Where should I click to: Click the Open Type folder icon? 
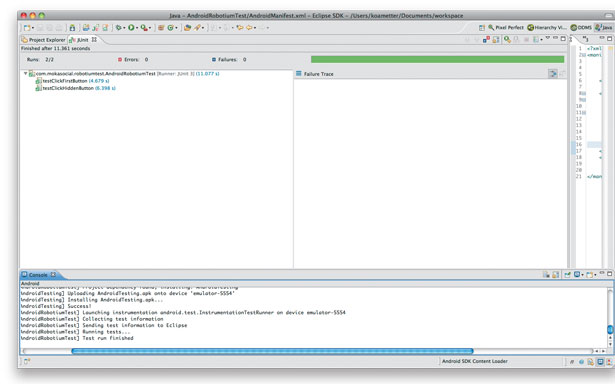click(x=187, y=28)
